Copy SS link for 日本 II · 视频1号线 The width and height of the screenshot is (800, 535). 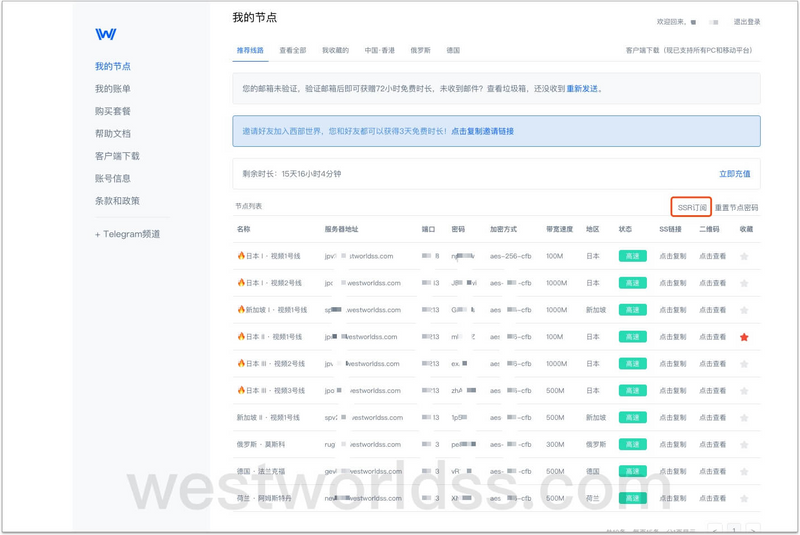coord(672,337)
